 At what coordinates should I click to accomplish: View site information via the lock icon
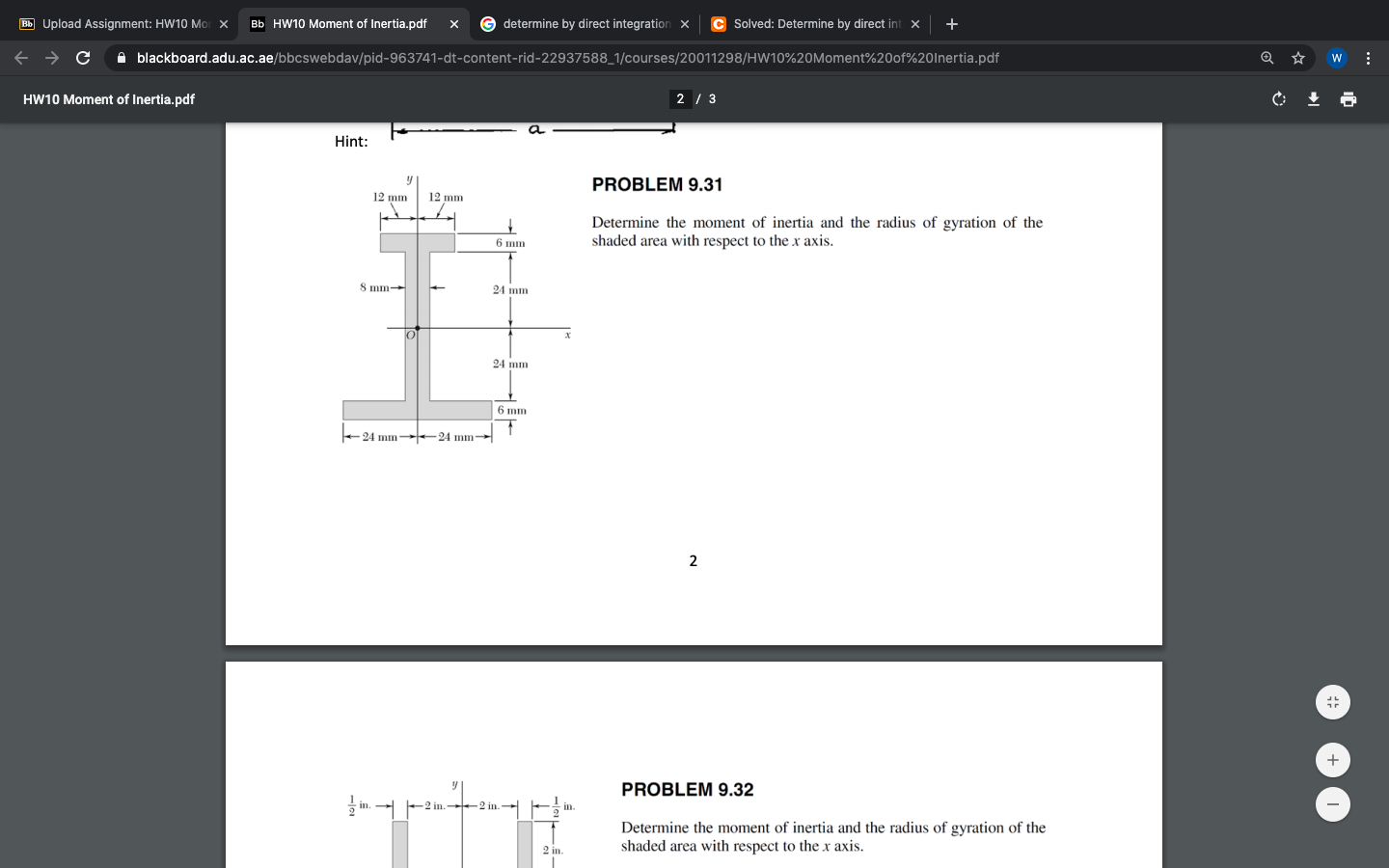tap(122, 58)
